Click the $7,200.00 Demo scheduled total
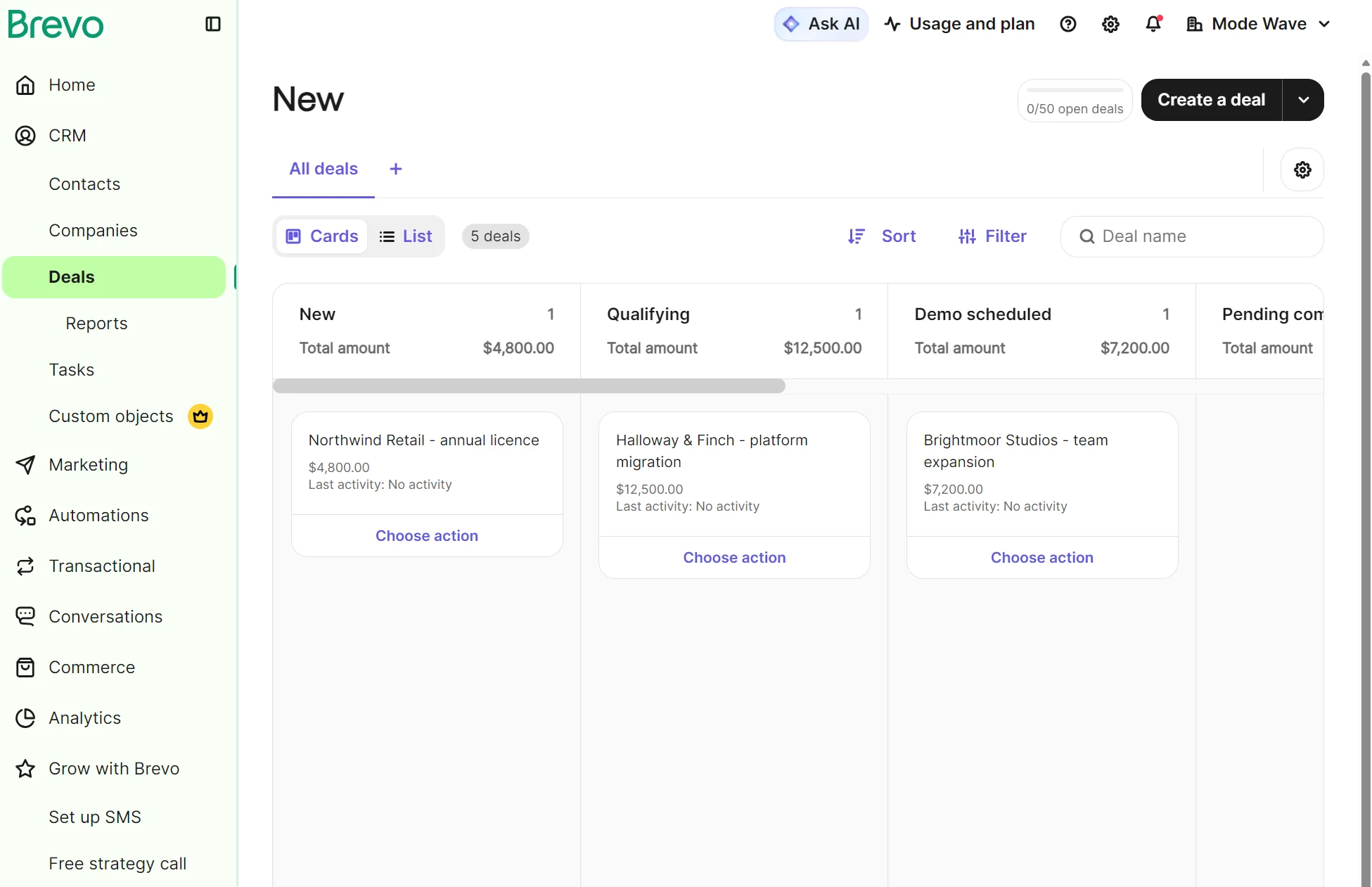The width and height of the screenshot is (1372, 887). (1135, 348)
